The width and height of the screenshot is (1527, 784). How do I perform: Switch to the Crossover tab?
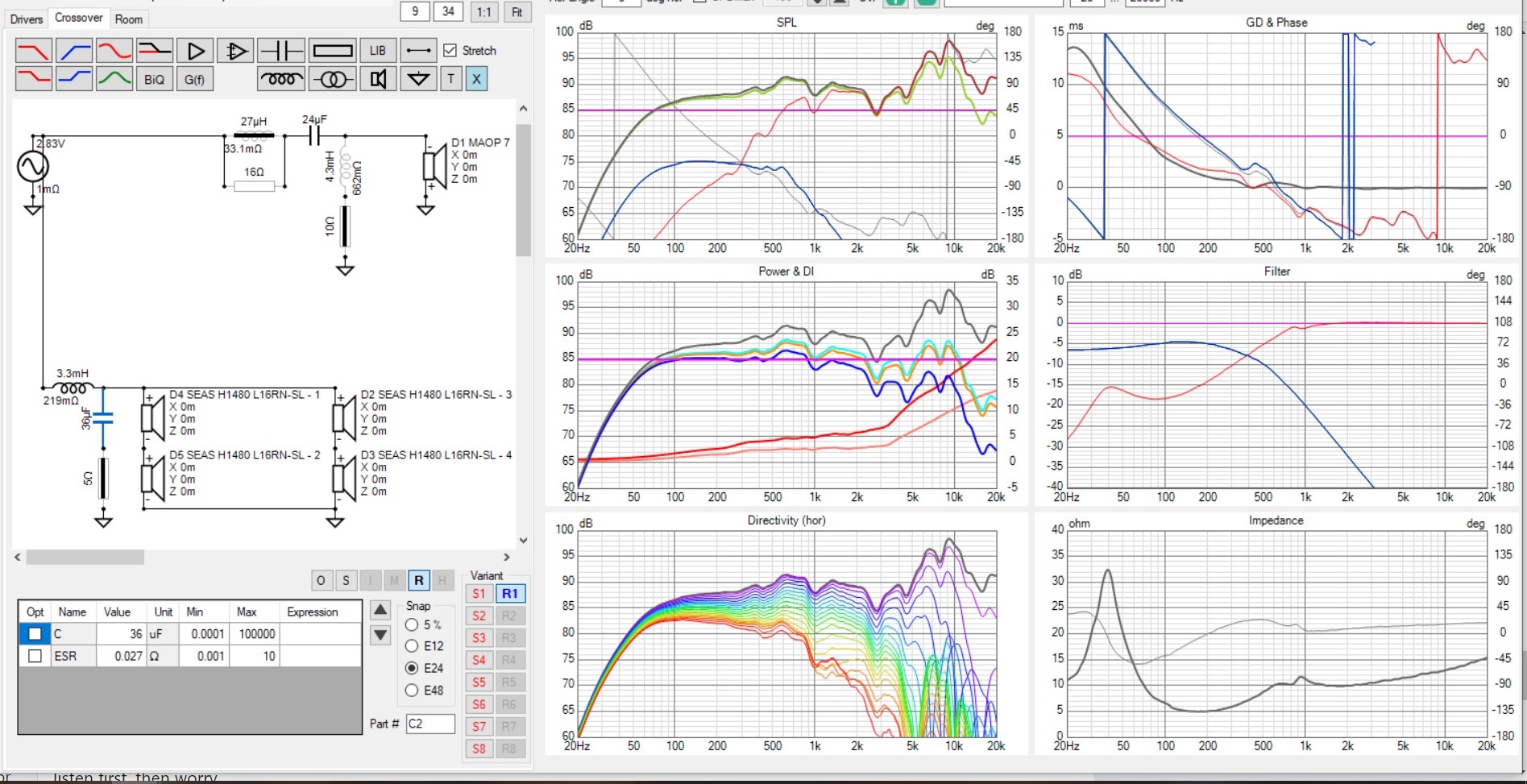(78, 18)
